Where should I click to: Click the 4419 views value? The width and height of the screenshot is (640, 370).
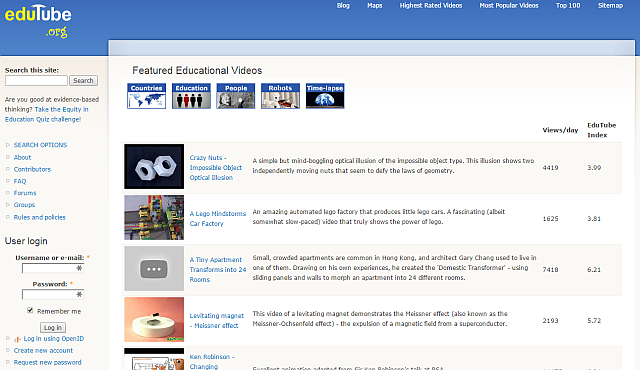(x=550, y=168)
